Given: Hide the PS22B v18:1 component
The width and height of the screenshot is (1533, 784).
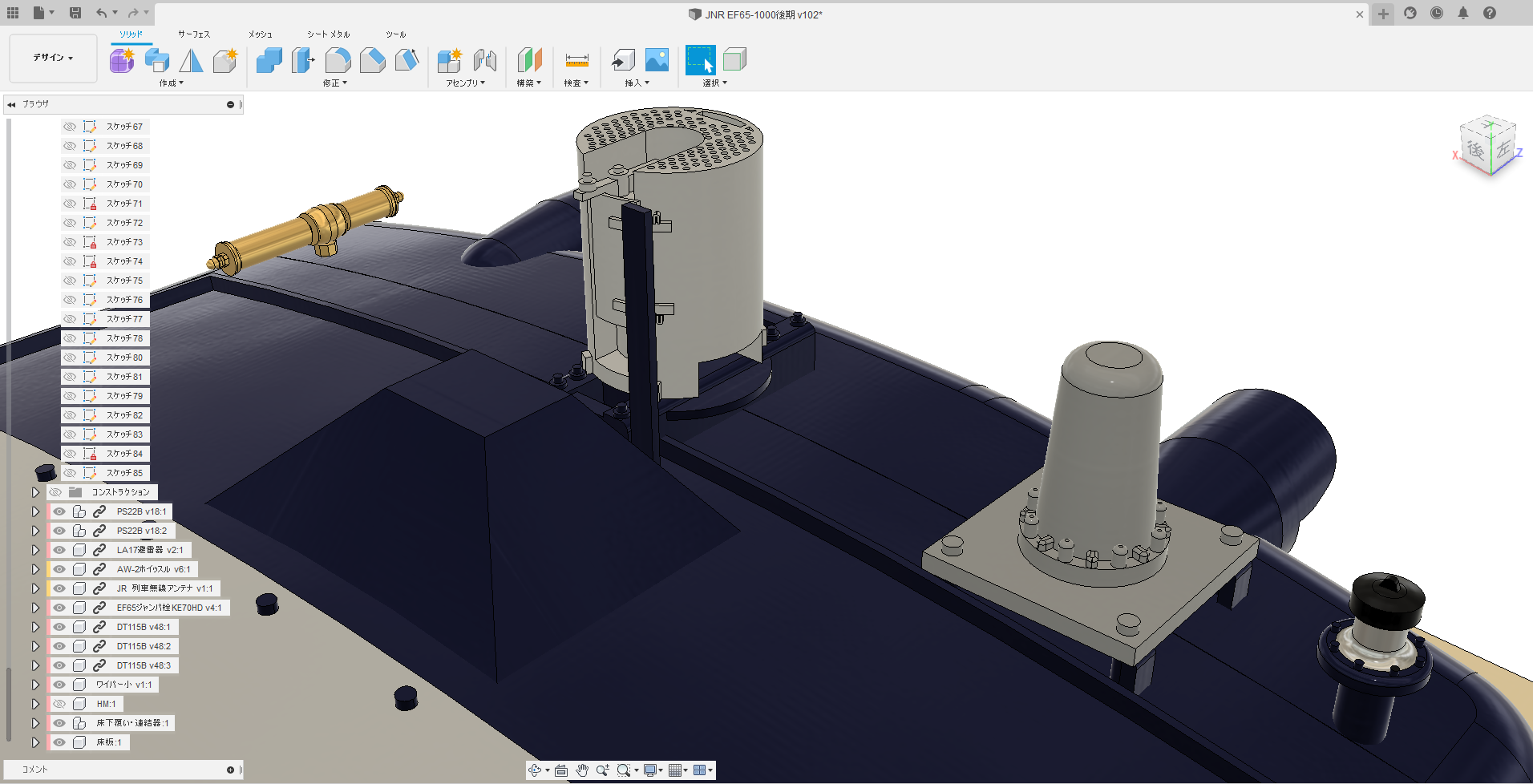Looking at the screenshot, I should pos(59,511).
